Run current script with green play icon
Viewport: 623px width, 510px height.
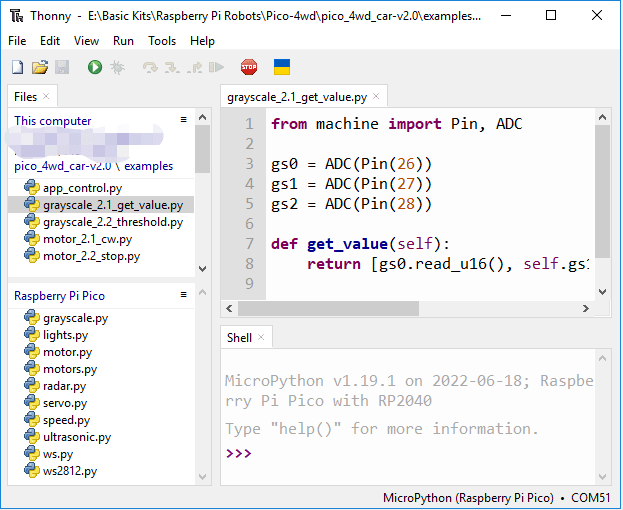(95, 67)
